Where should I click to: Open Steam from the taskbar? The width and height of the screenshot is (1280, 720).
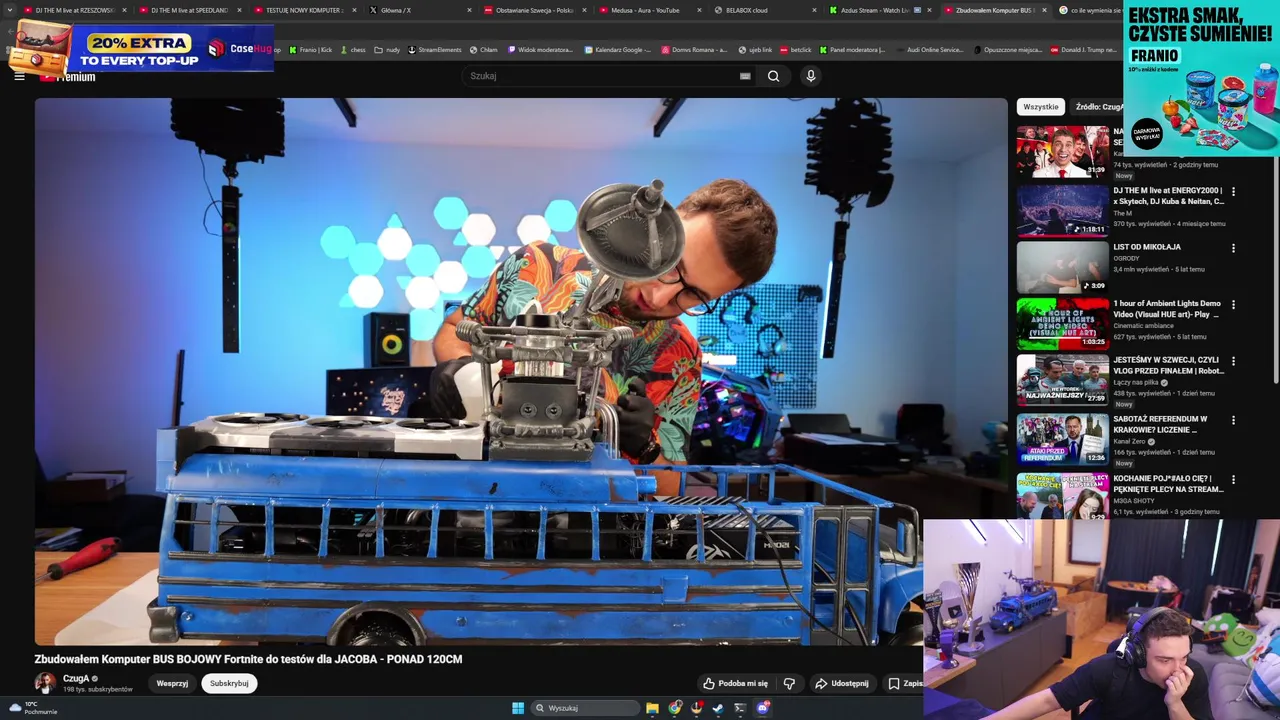[718, 708]
